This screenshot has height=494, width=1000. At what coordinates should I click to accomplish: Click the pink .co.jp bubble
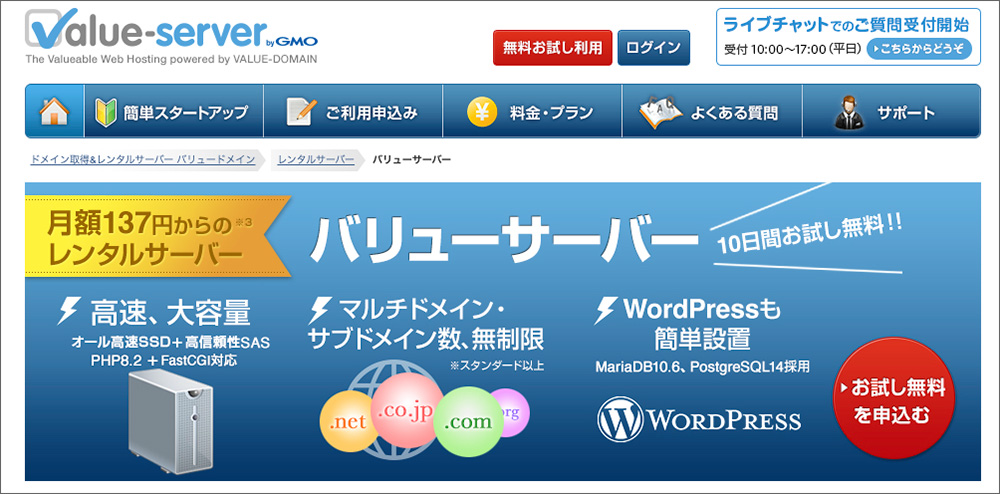tap(406, 410)
